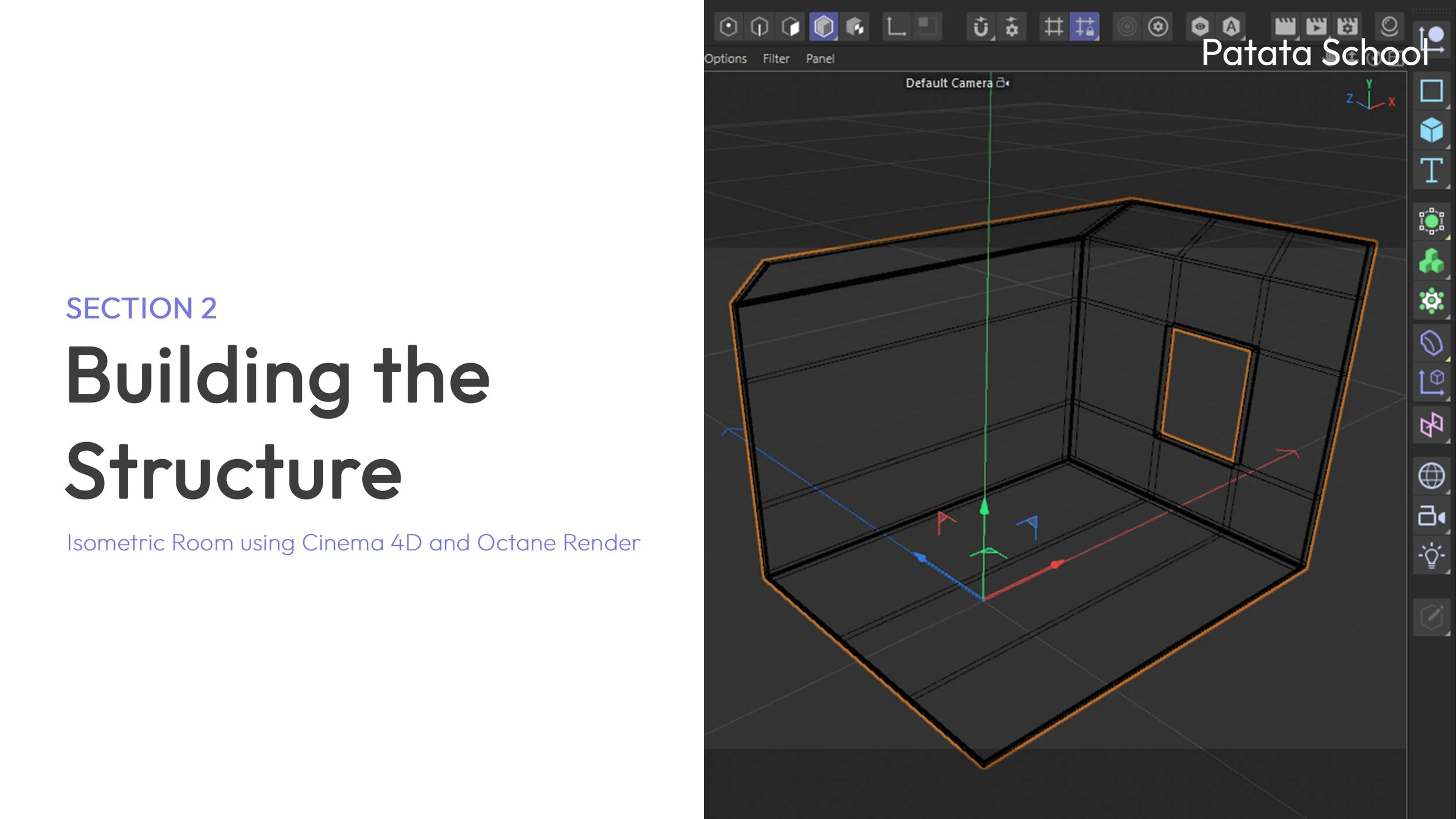This screenshot has width=1456, height=819.
Task: Open the Options viewport menu
Action: point(725,59)
